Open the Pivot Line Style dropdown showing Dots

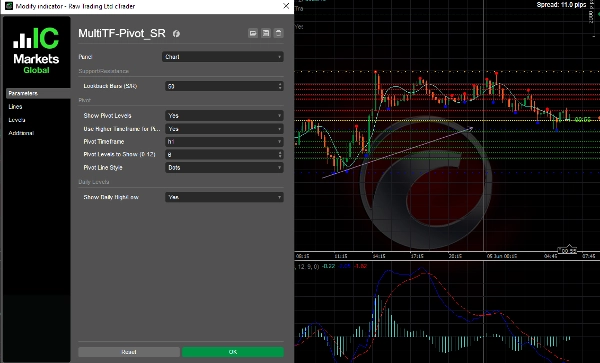tap(224, 168)
